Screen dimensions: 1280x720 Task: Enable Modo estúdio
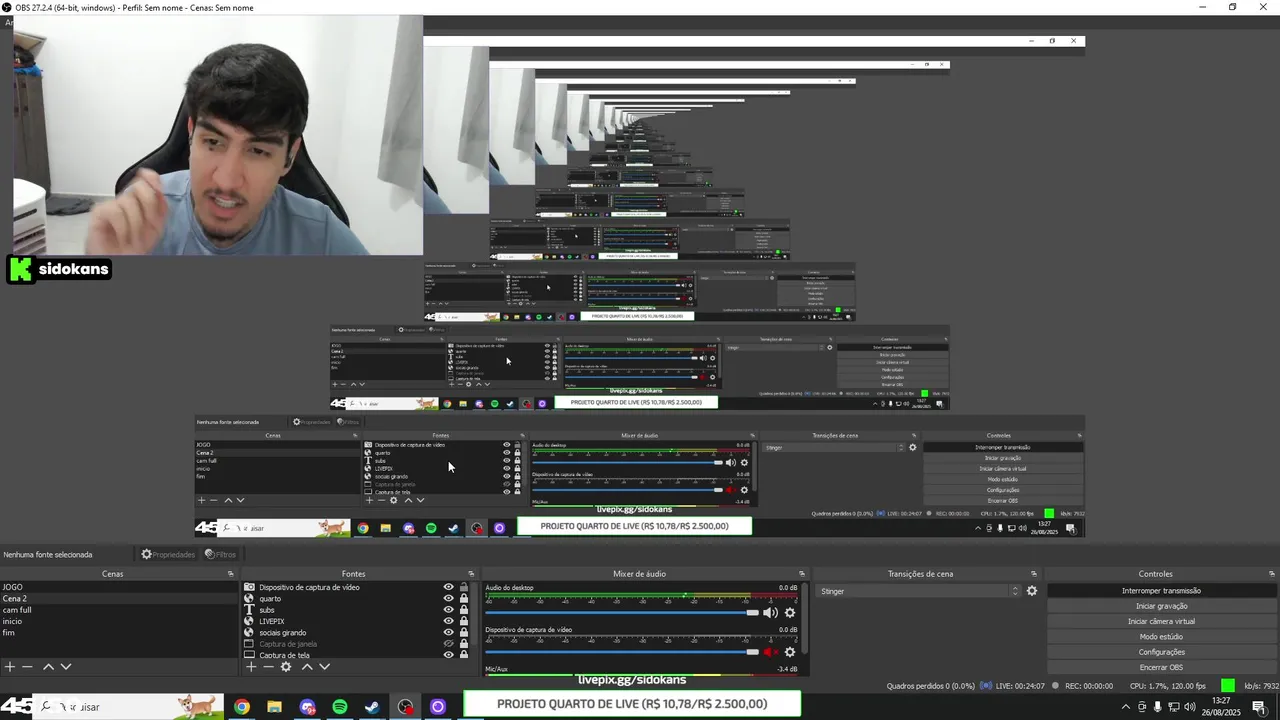pyautogui.click(x=1161, y=637)
